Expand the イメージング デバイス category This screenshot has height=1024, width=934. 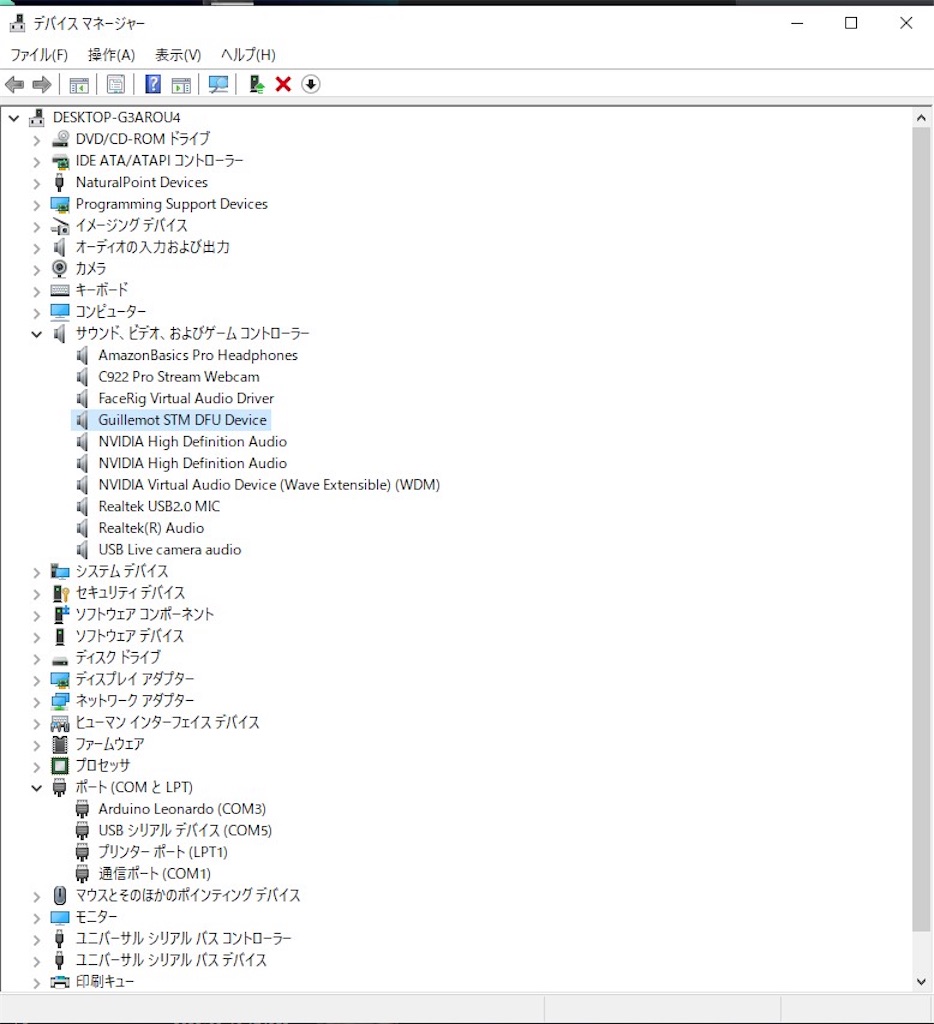[x=37, y=227]
